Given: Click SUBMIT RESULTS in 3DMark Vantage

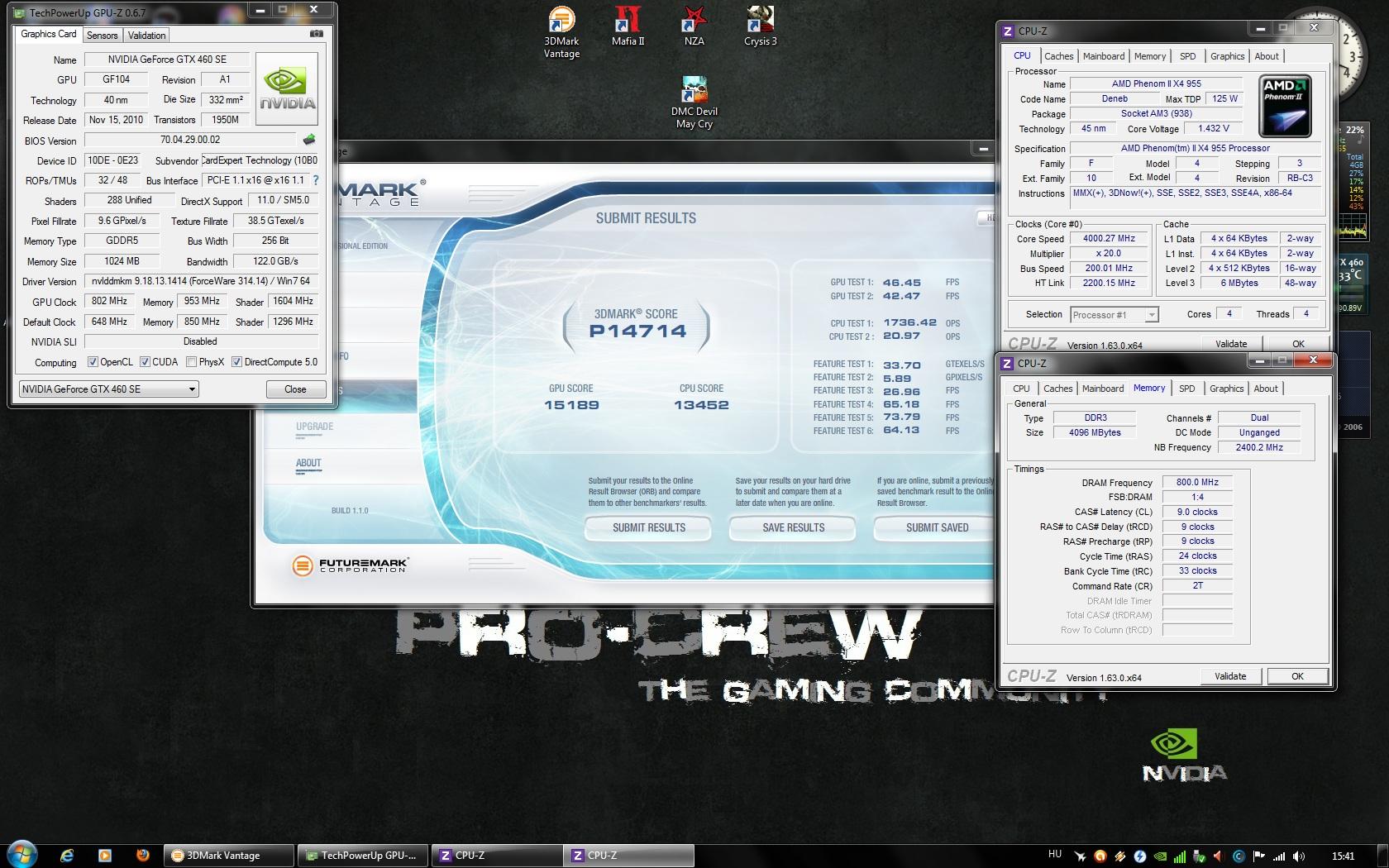Looking at the screenshot, I should point(649,527).
